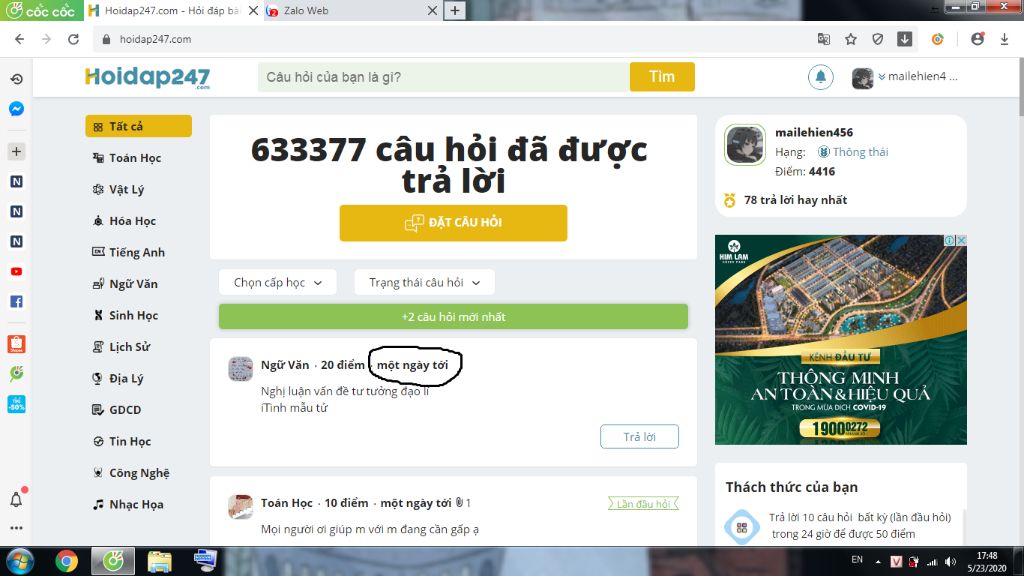Open Windows Start menu
Screen dimensions: 1024x576
coord(20,561)
